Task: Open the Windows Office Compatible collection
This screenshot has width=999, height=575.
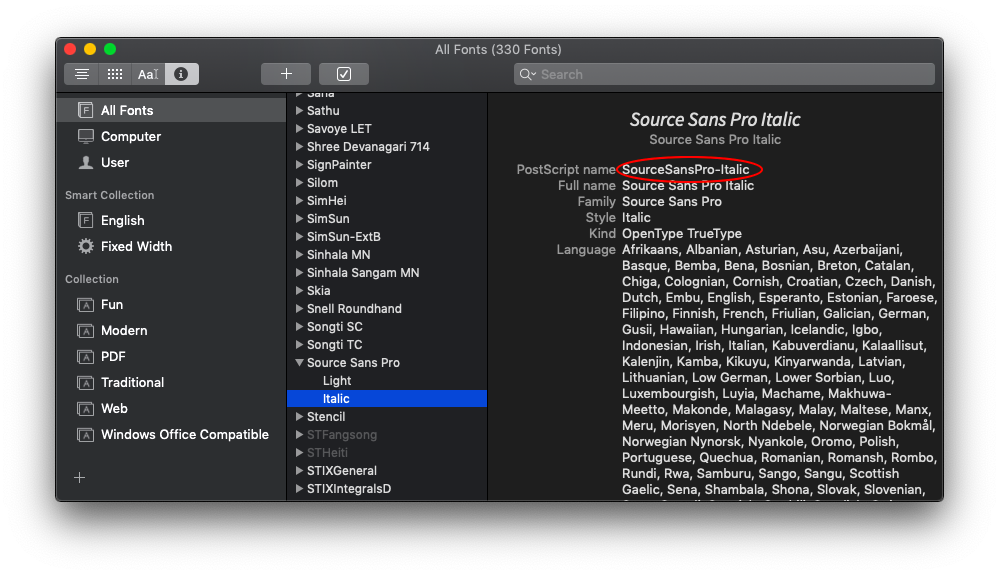Action: pos(184,434)
